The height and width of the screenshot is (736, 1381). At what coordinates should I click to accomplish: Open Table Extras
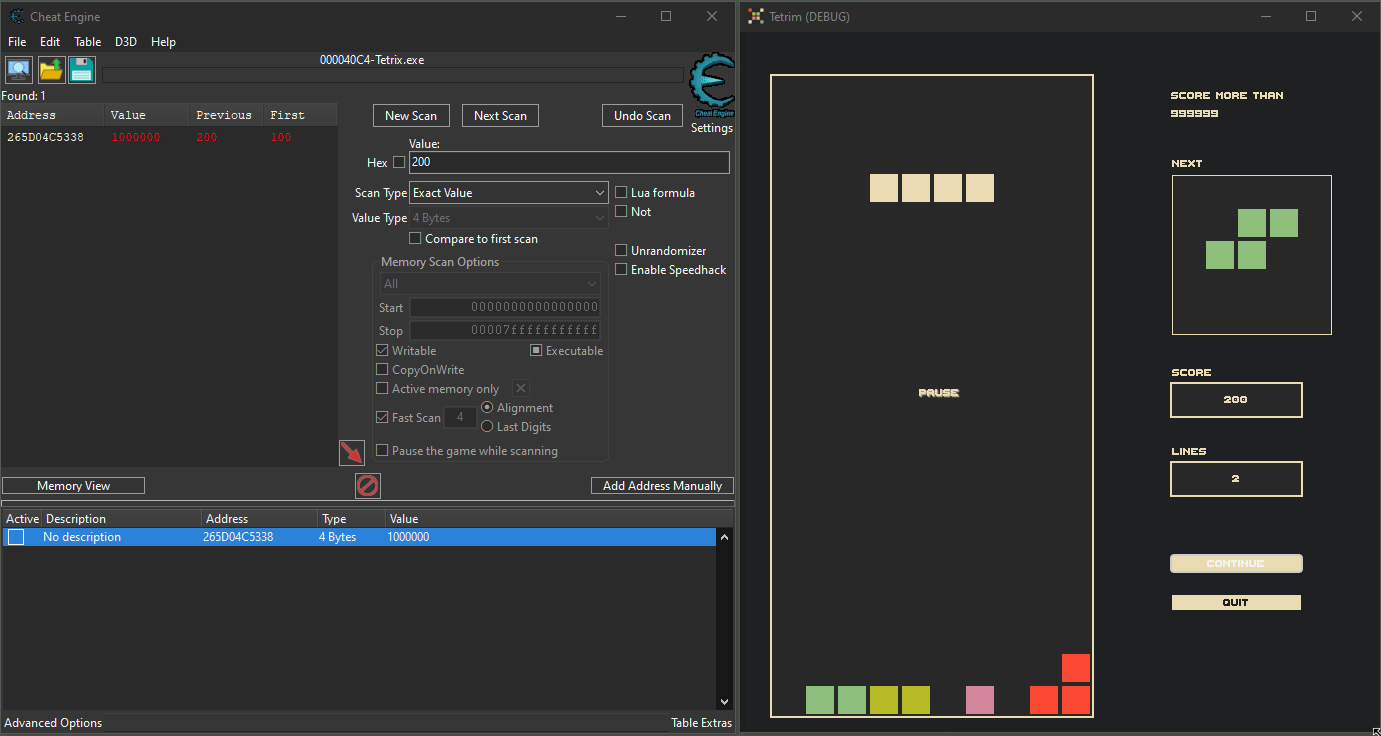click(701, 723)
